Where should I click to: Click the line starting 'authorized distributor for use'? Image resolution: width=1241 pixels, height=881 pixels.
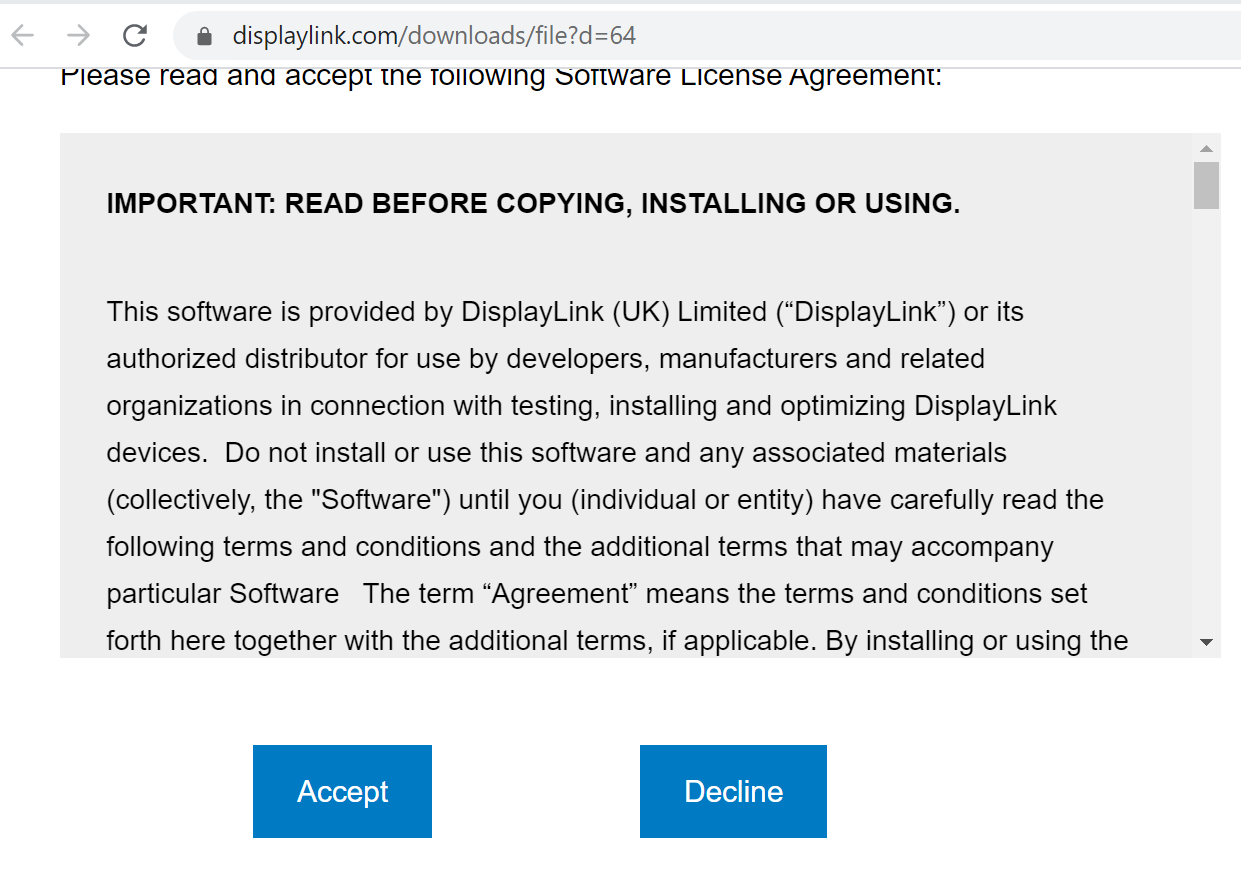pyautogui.click(x=545, y=359)
